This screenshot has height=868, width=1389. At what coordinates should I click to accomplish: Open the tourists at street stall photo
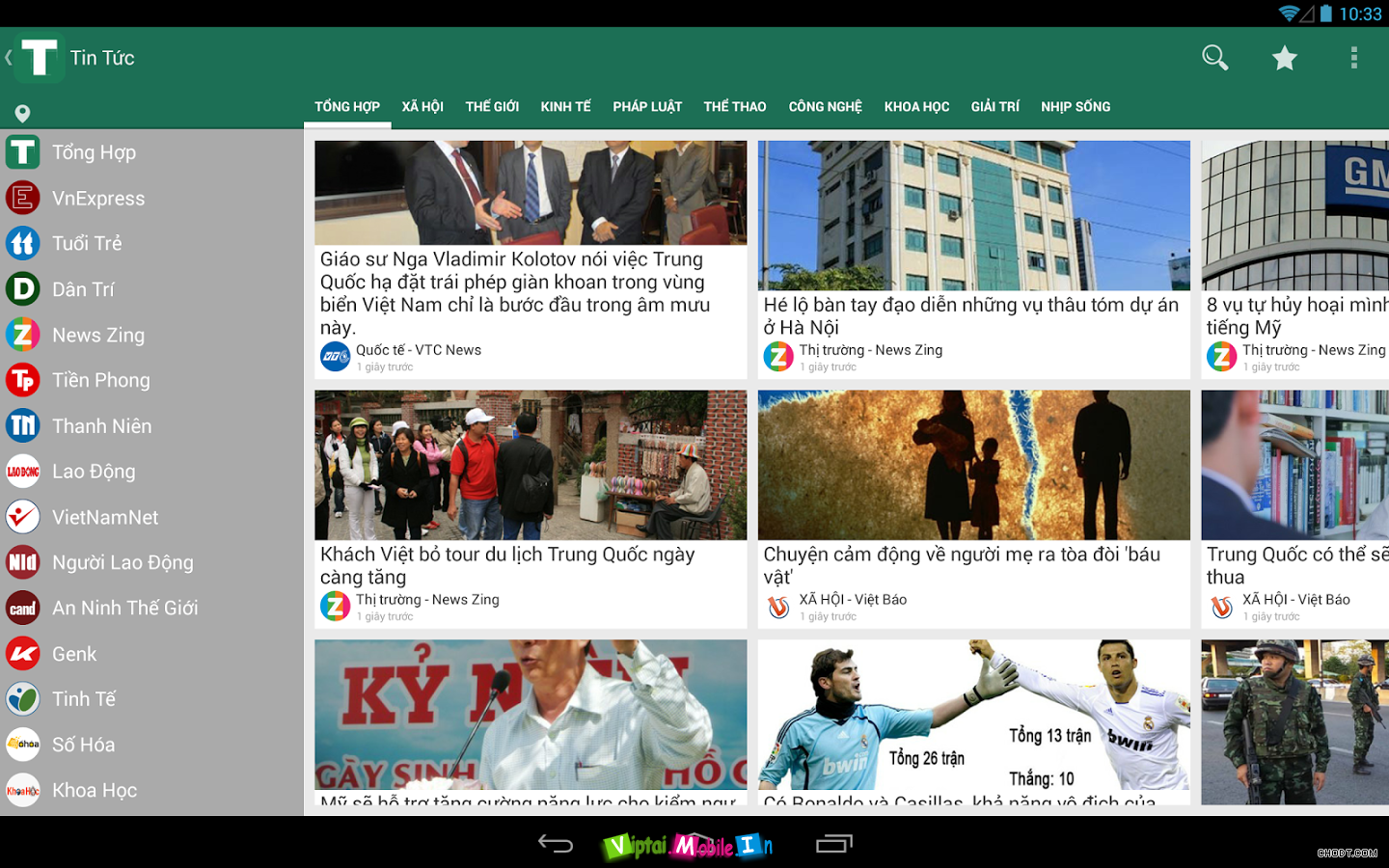point(531,465)
